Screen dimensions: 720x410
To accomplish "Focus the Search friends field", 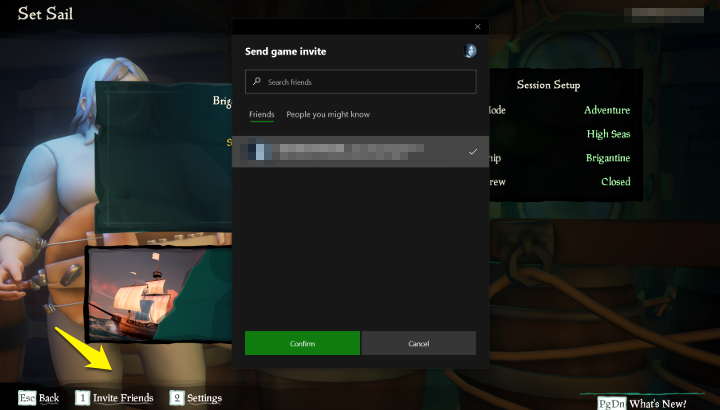I will 360,82.
